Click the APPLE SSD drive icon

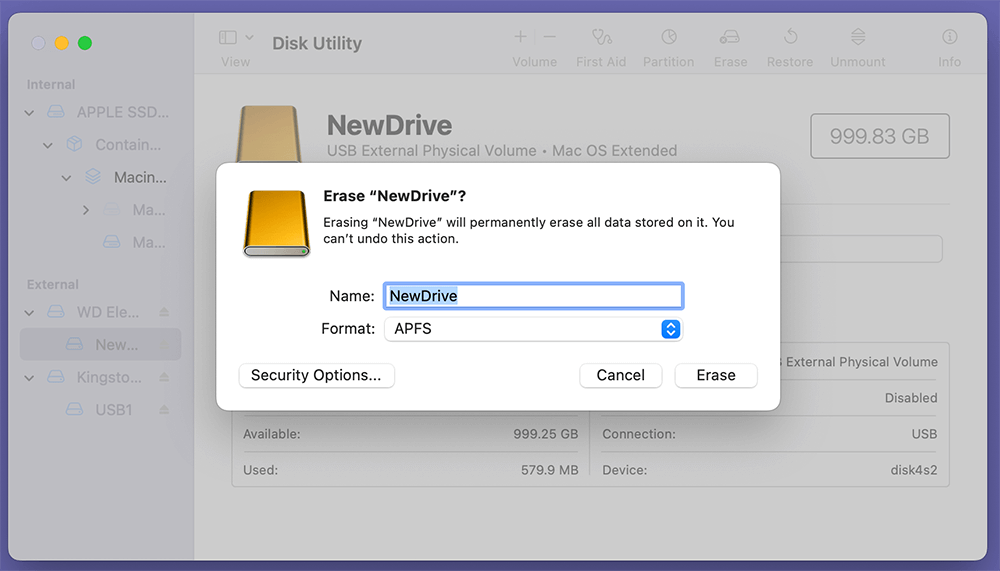(x=56, y=112)
